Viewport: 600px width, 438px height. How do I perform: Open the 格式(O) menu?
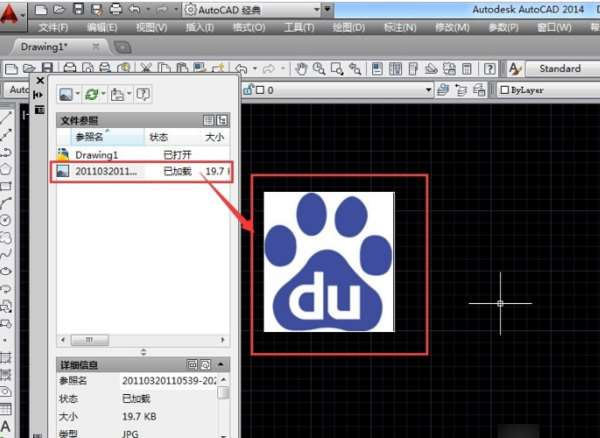(x=249, y=28)
